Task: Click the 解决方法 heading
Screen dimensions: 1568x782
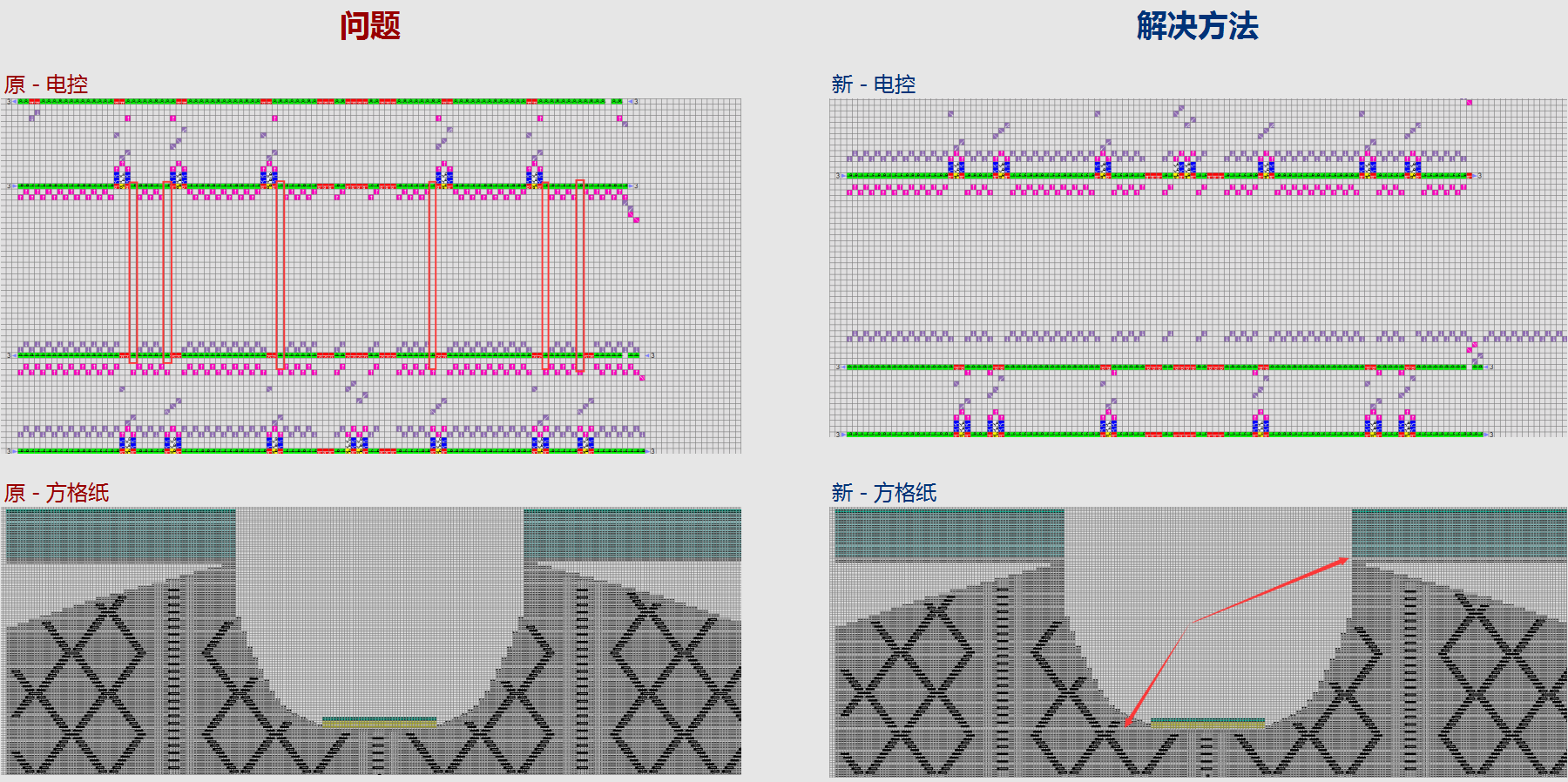Action: [1198, 26]
